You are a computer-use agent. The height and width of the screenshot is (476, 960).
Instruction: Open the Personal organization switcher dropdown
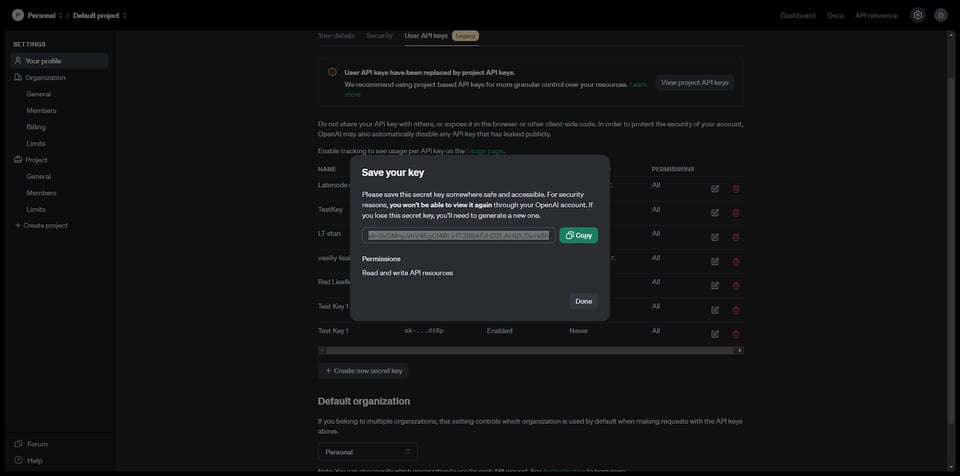pos(45,15)
